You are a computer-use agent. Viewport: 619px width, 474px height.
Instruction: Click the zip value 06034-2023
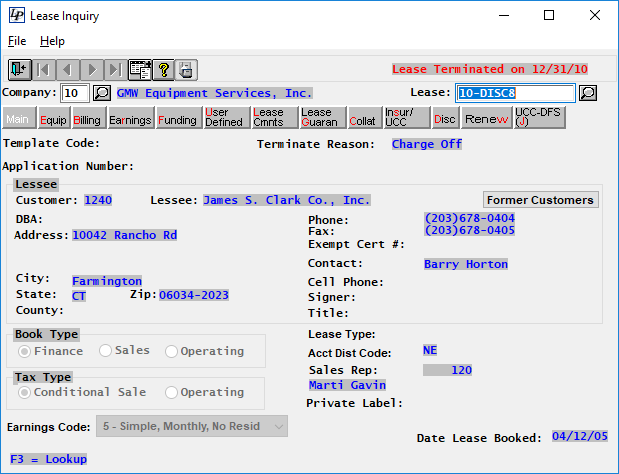[x=193, y=295]
